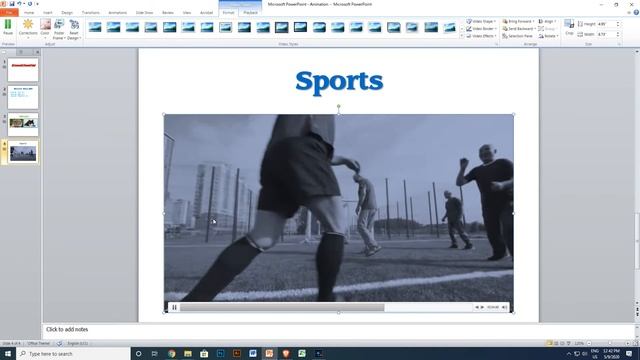The height and width of the screenshot is (360, 640).
Task: Switch to the Animations tab
Action: click(x=118, y=13)
